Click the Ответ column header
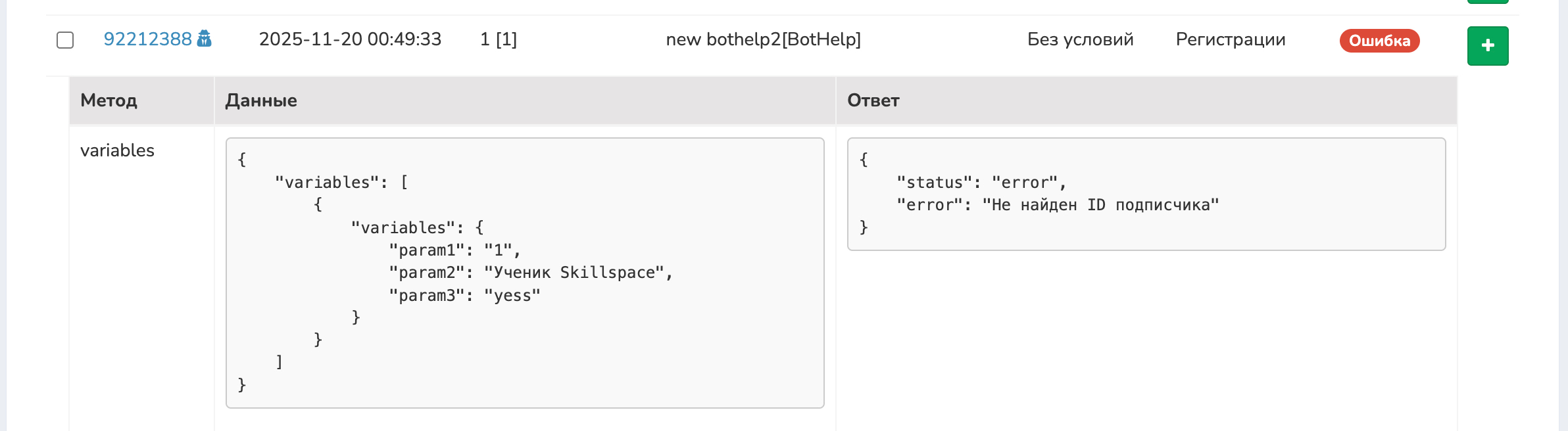The width and height of the screenshot is (1568, 431). tap(873, 101)
